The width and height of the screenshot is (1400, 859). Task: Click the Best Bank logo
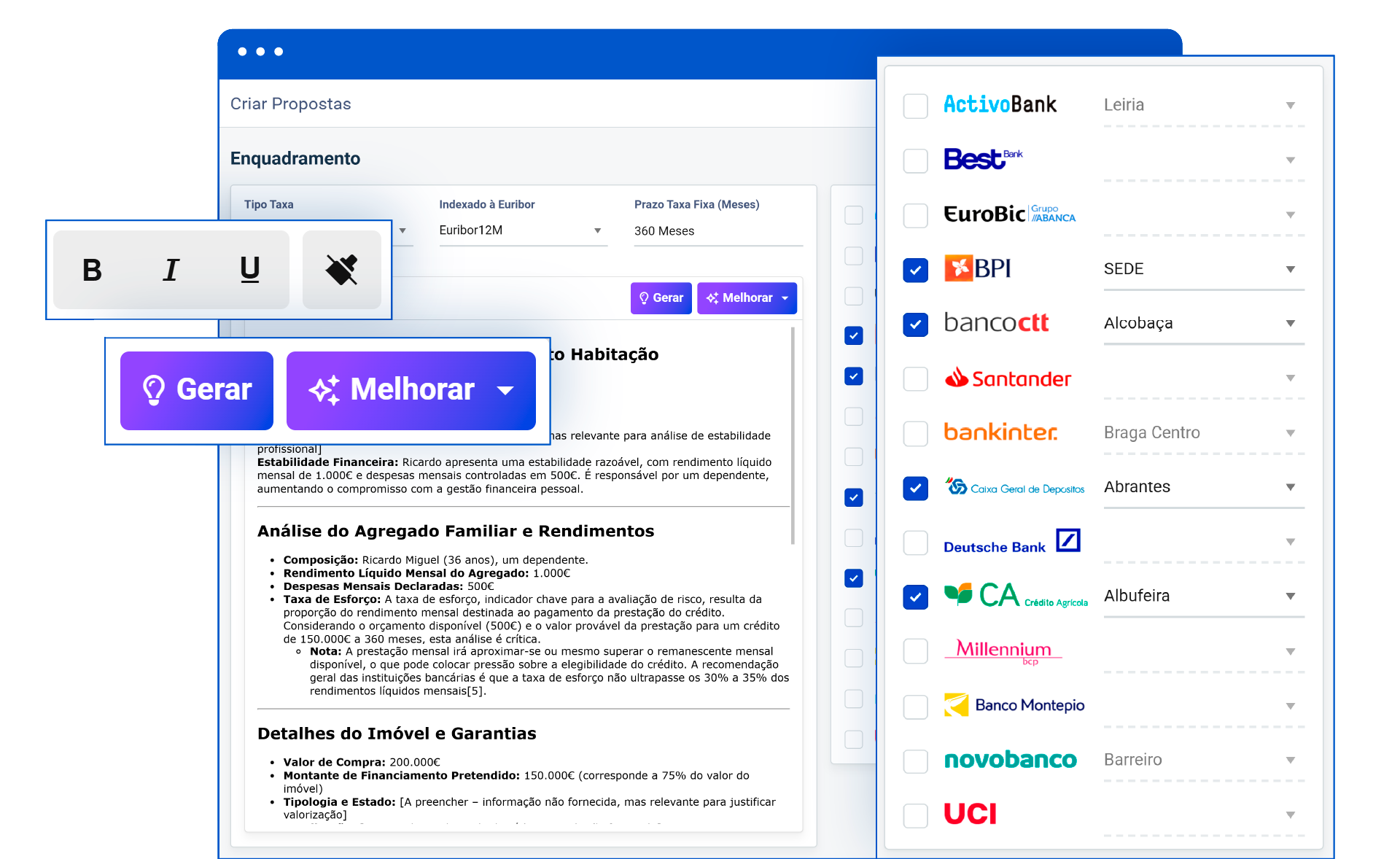click(983, 158)
